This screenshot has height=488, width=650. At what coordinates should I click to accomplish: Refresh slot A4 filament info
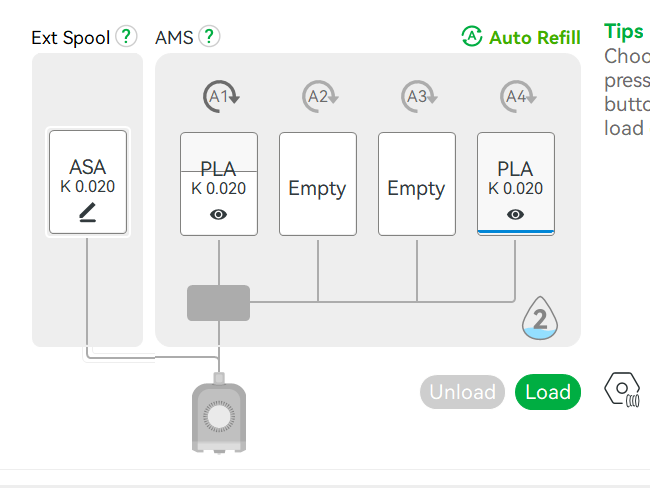[518, 97]
